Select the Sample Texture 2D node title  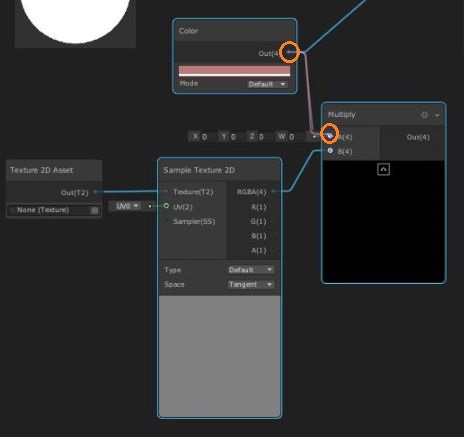(x=199, y=170)
